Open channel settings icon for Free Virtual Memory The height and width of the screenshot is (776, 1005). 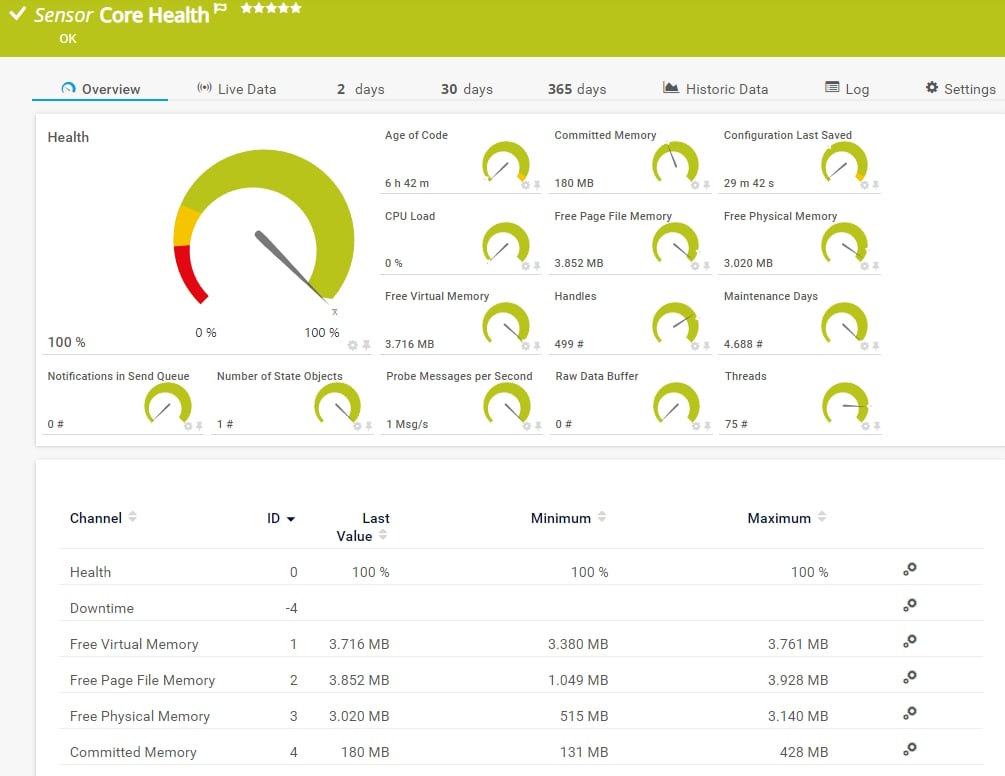909,641
